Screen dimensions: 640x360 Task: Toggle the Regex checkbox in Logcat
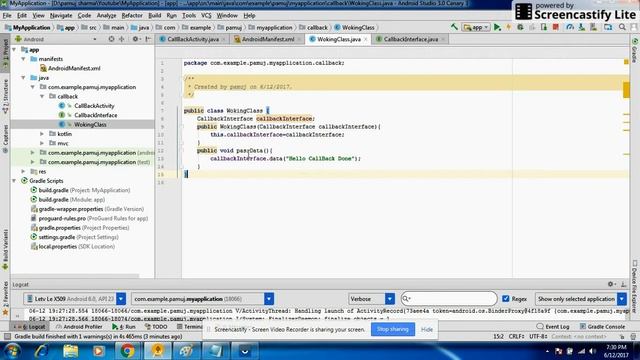click(x=506, y=299)
